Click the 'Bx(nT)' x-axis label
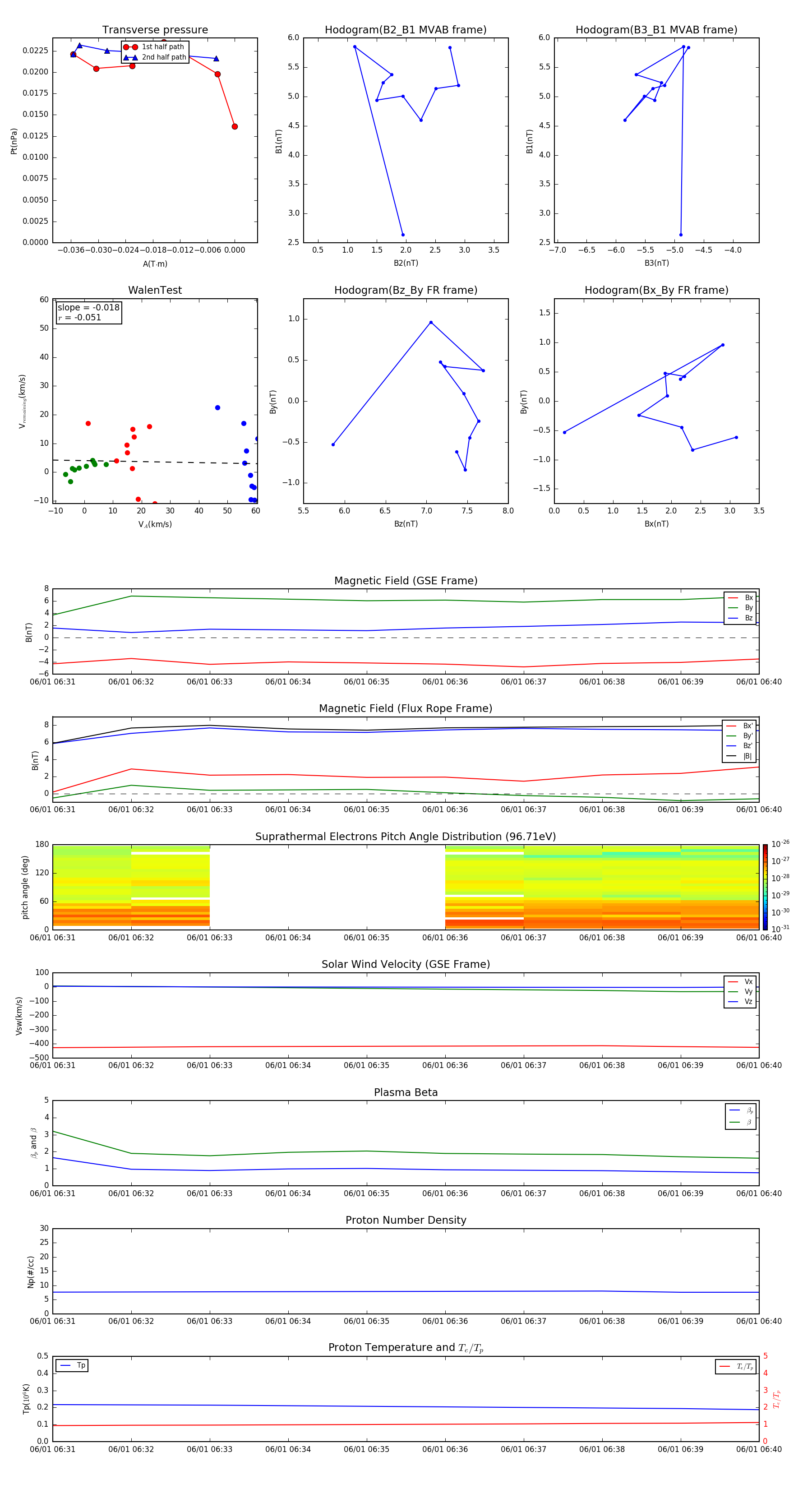This screenshot has height=1489, width=812. [x=656, y=524]
